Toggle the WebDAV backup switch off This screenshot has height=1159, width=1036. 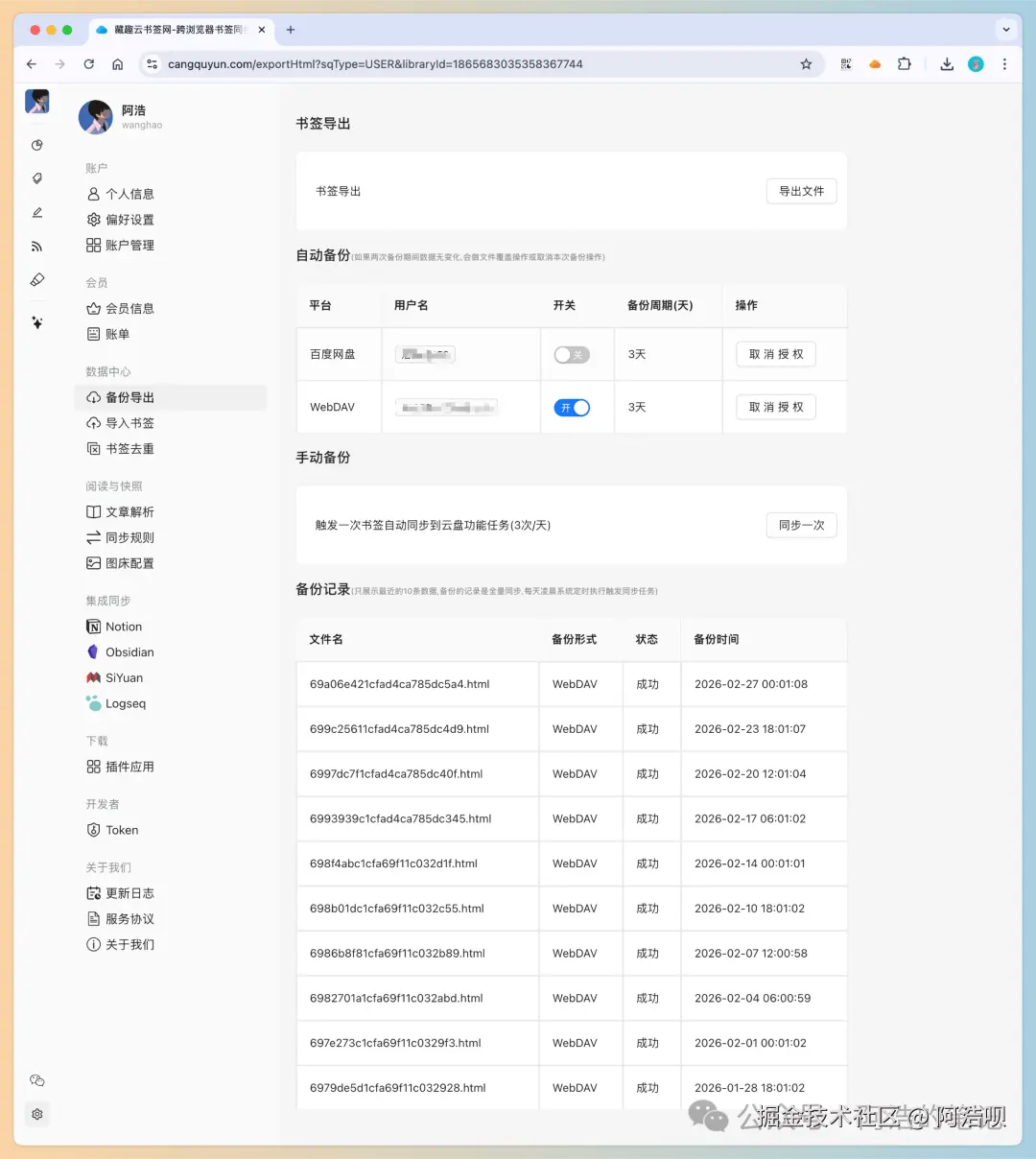pos(572,408)
